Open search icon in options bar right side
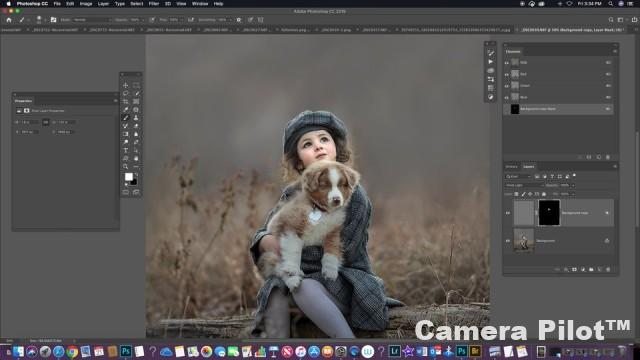The width and height of the screenshot is (640, 360). (611, 20)
